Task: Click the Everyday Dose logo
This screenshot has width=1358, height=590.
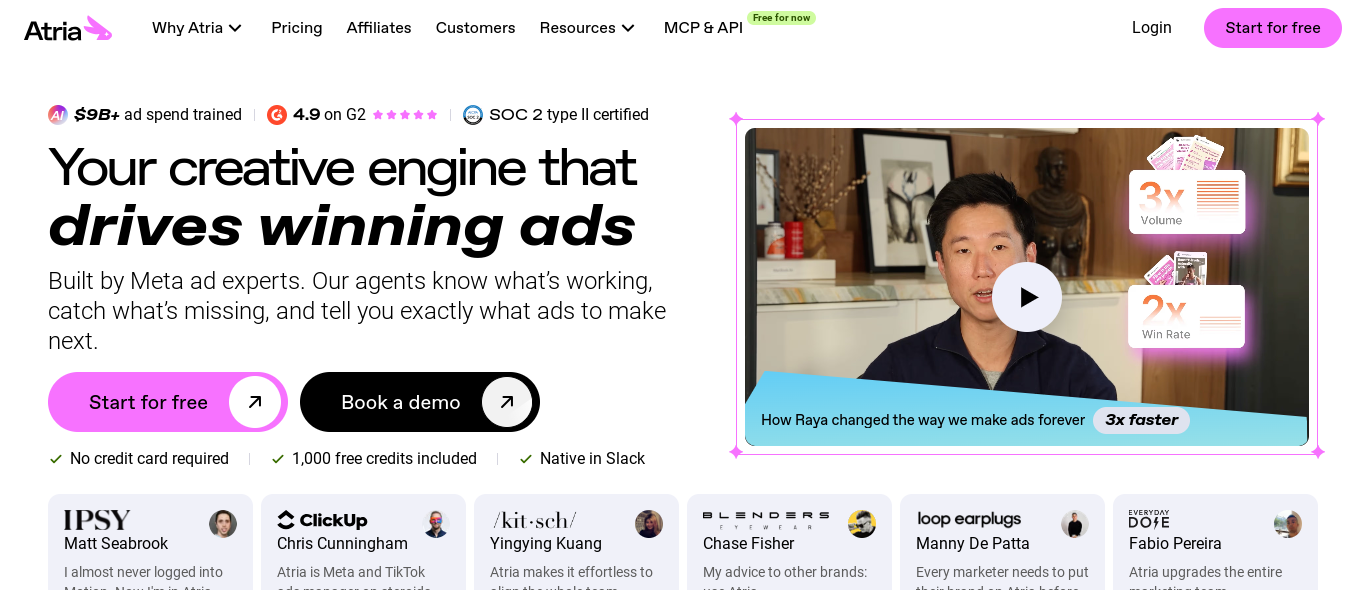Action: (x=1149, y=519)
